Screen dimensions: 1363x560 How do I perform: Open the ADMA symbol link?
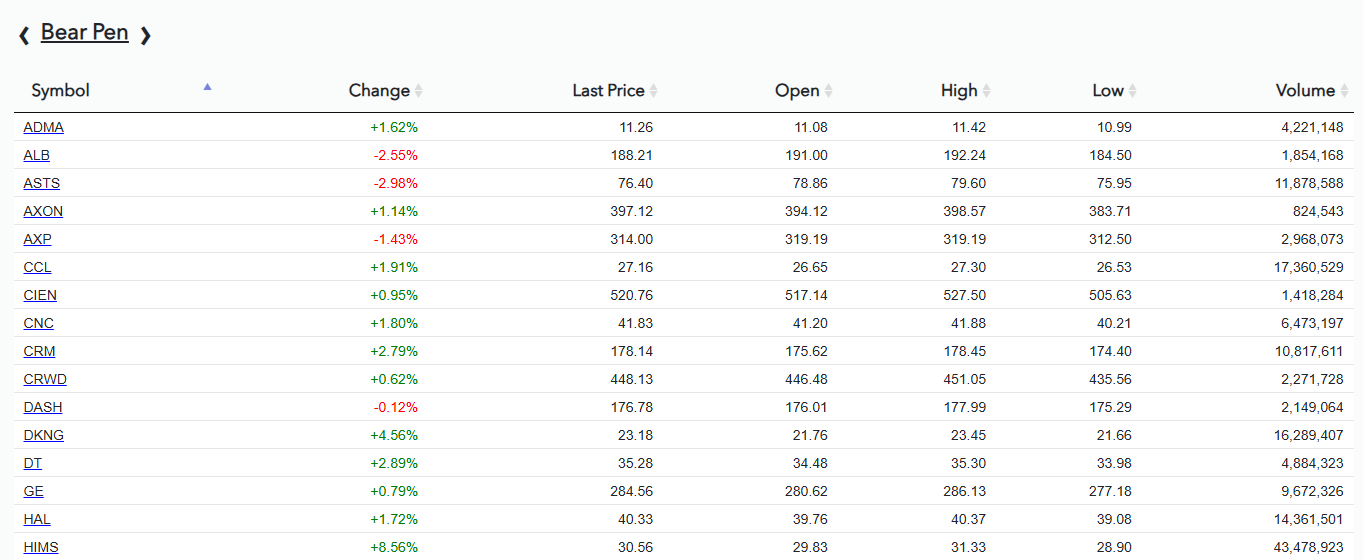coord(43,128)
